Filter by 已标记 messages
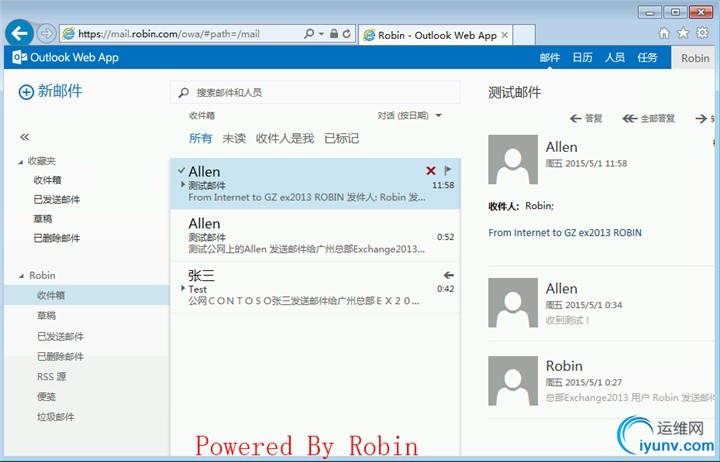Viewport: 720px width, 462px height. (341, 138)
